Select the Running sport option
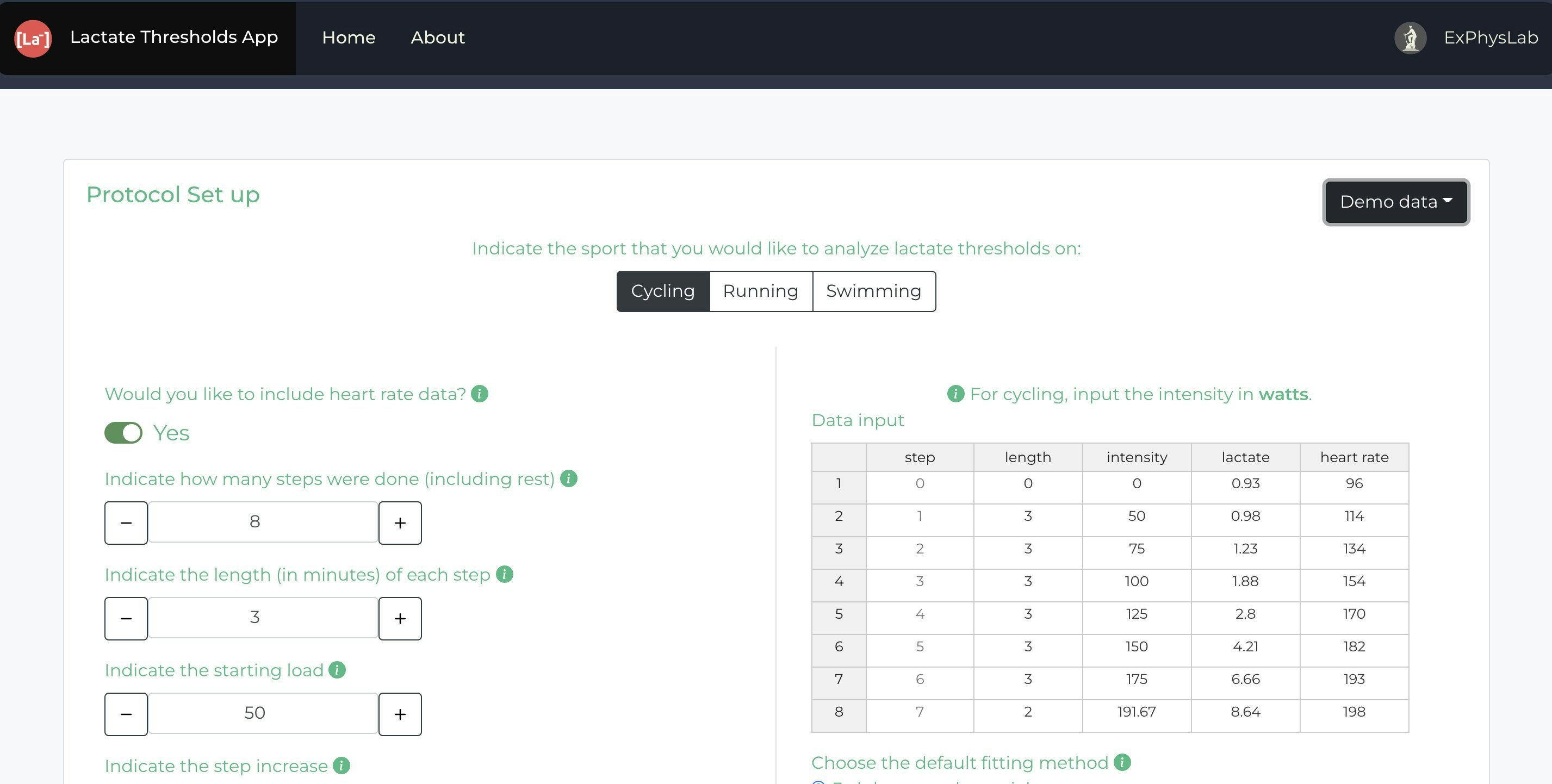Viewport: 1552px width, 784px height. click(x=760, y=291)
